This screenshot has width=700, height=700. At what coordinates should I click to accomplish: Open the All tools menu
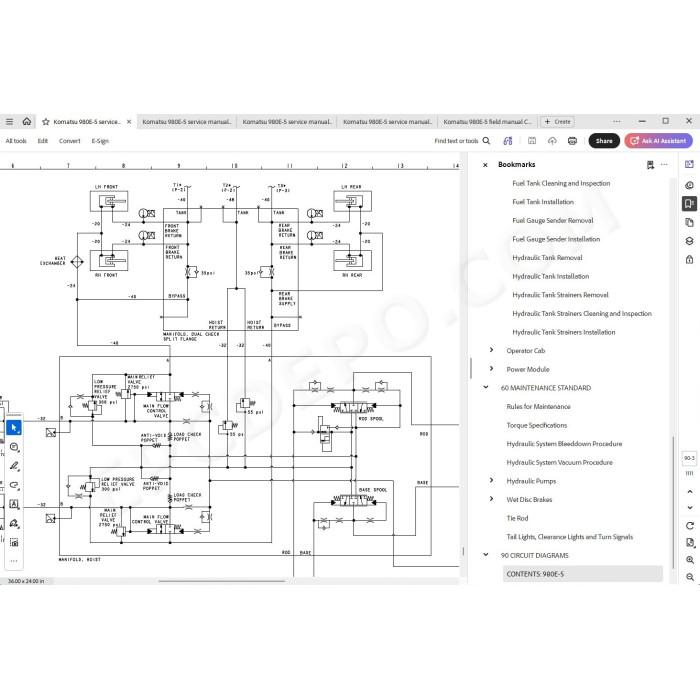16,141
